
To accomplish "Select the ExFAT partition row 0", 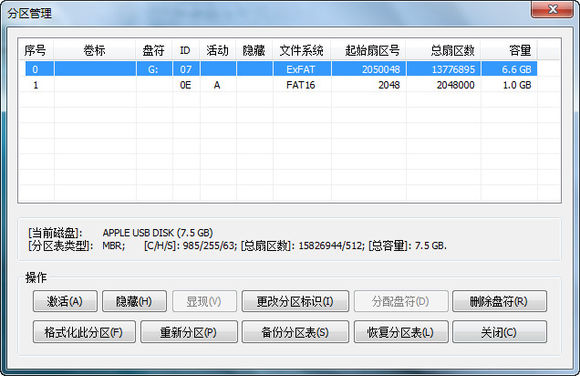I will [281, 69].
